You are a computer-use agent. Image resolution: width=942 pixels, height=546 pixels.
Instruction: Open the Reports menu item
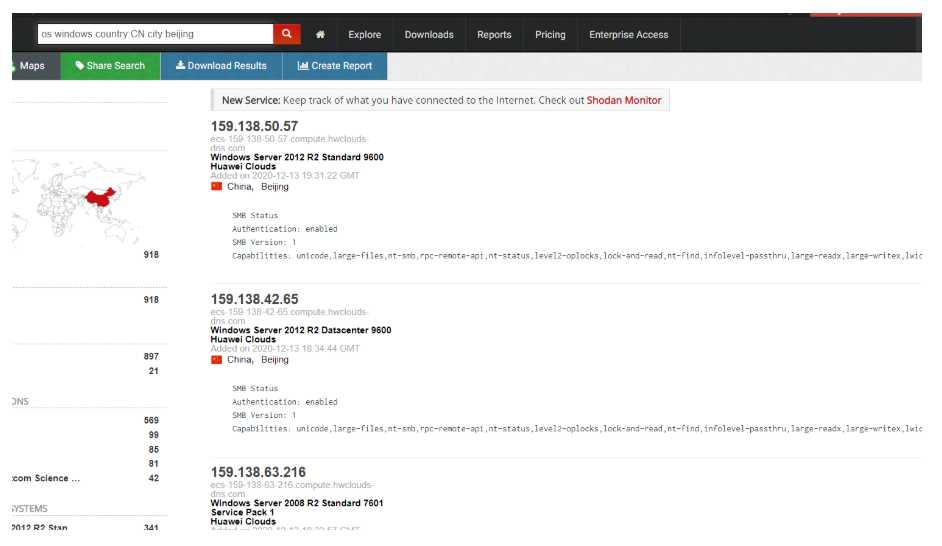point(494,35)
